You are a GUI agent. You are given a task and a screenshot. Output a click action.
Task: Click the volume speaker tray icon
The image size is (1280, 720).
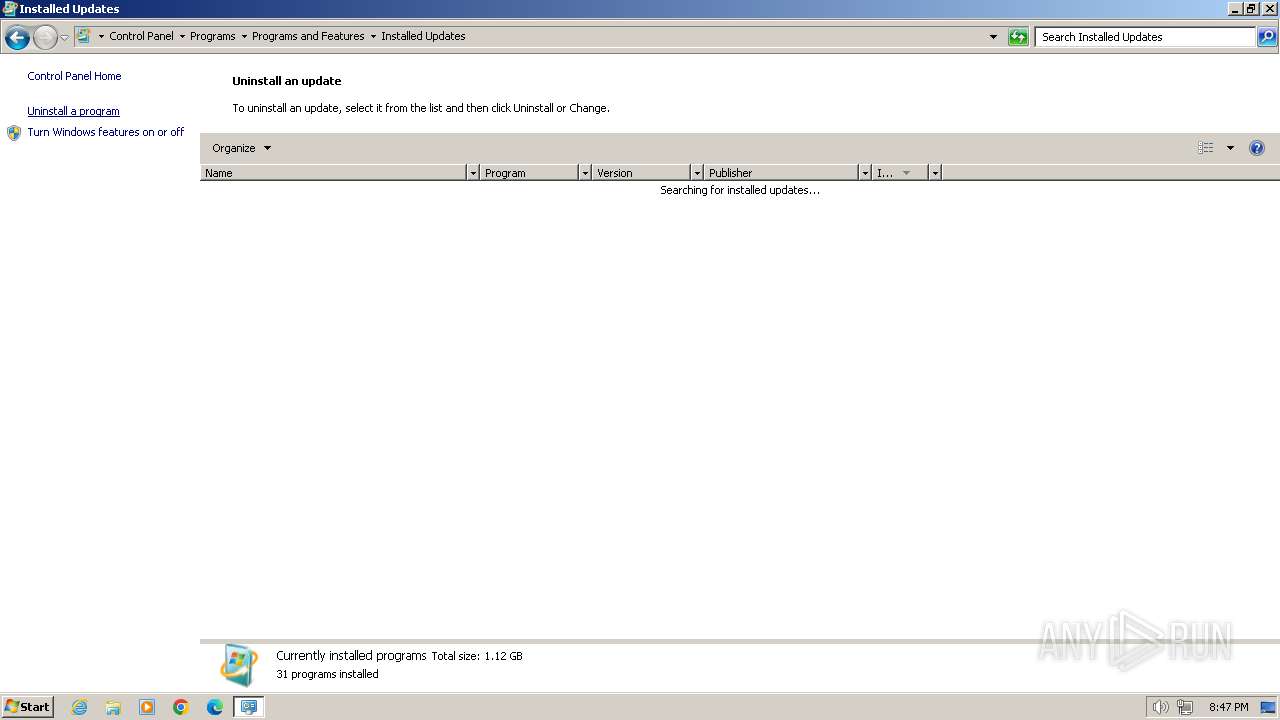click(x=1160, y=707)
